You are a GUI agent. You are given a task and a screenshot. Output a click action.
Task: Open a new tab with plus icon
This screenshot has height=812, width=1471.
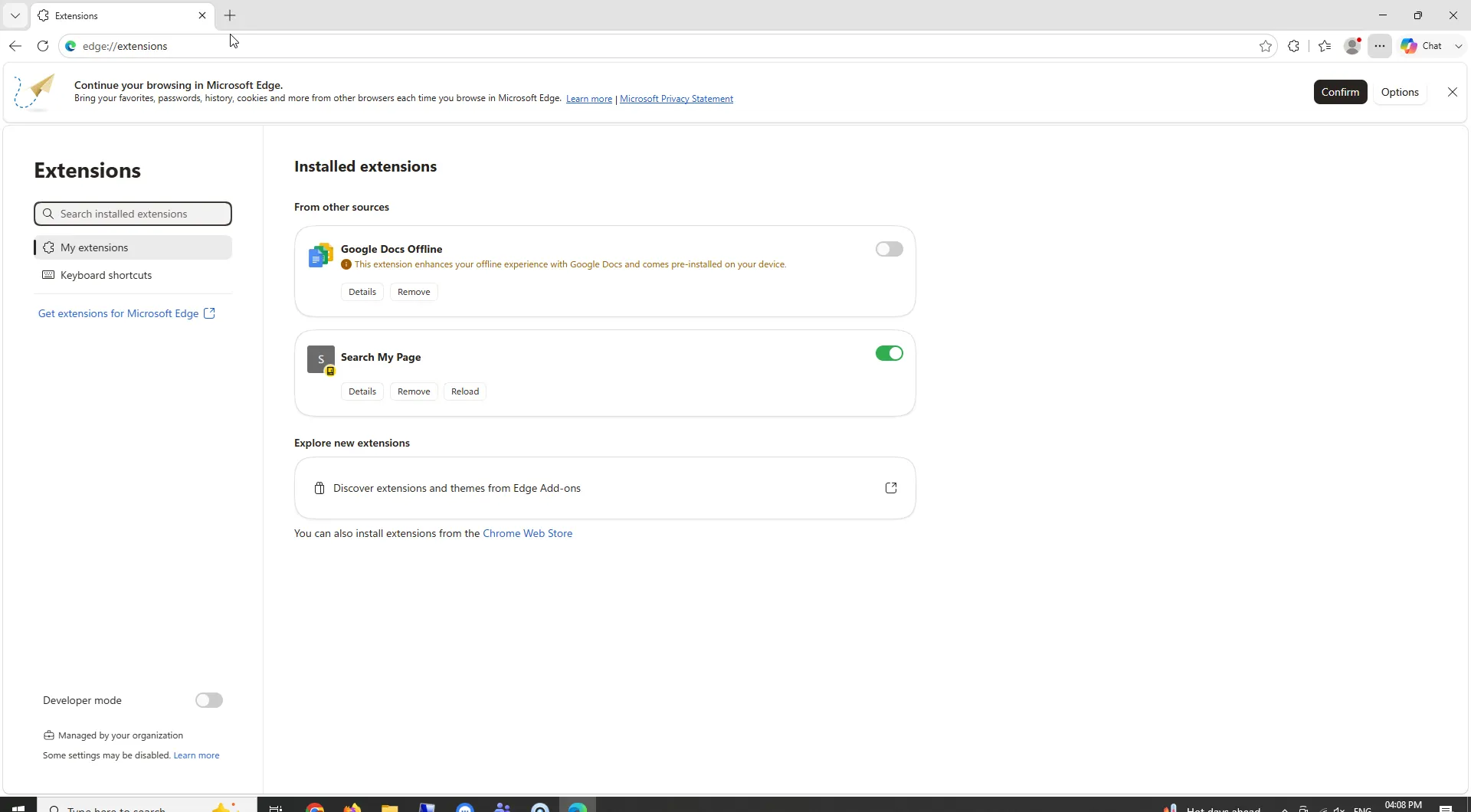[230, 15]
